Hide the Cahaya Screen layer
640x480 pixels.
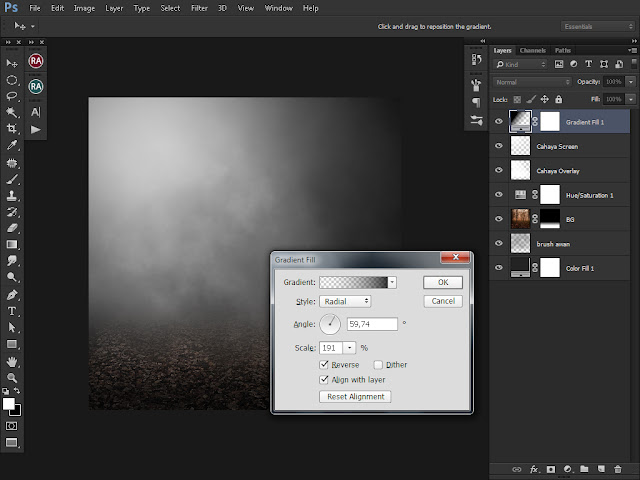click(499, 146)
